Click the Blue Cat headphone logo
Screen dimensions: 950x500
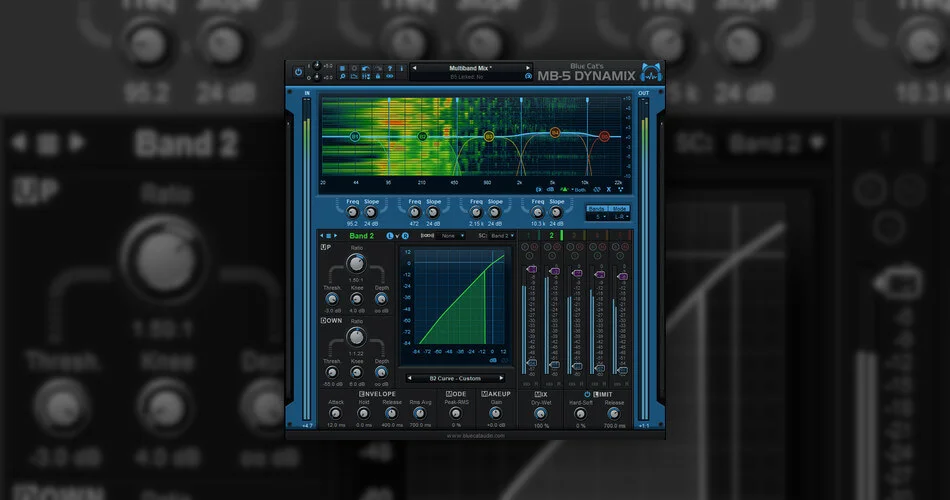pyautogui.click(x=651, y=72)
